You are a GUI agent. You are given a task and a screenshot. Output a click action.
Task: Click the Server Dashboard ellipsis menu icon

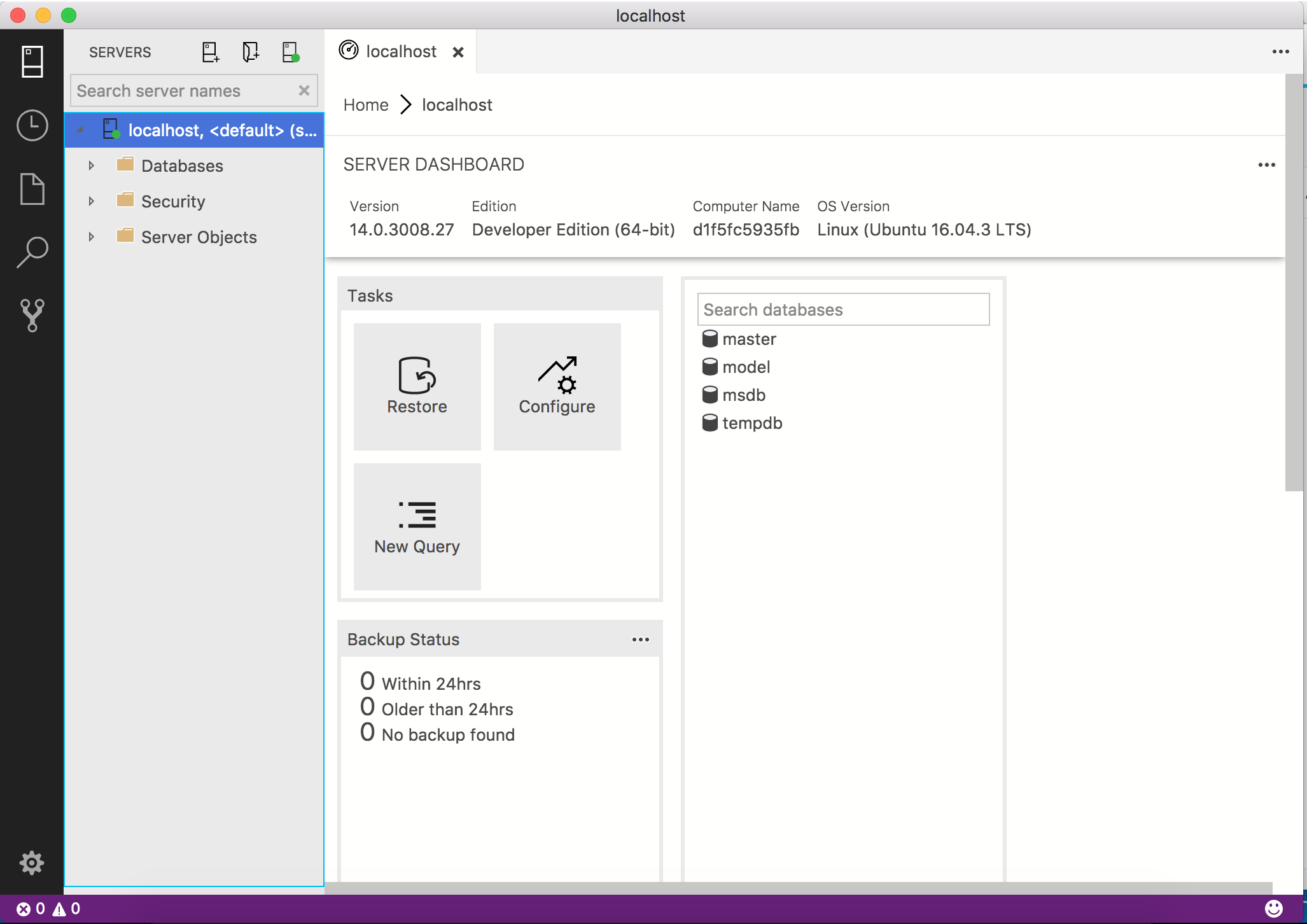(1267, 165)
